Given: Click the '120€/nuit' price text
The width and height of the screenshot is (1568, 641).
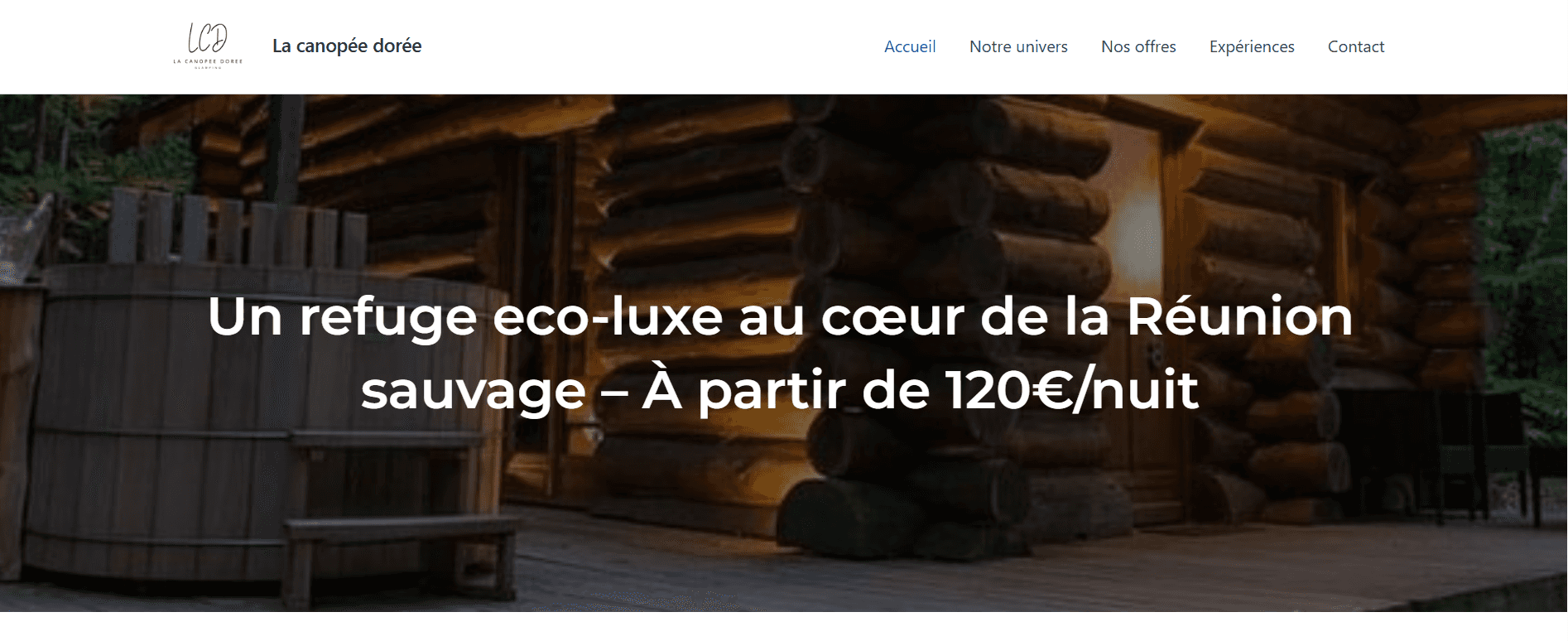Looking at the screenshot, I should pos(1072,390).
